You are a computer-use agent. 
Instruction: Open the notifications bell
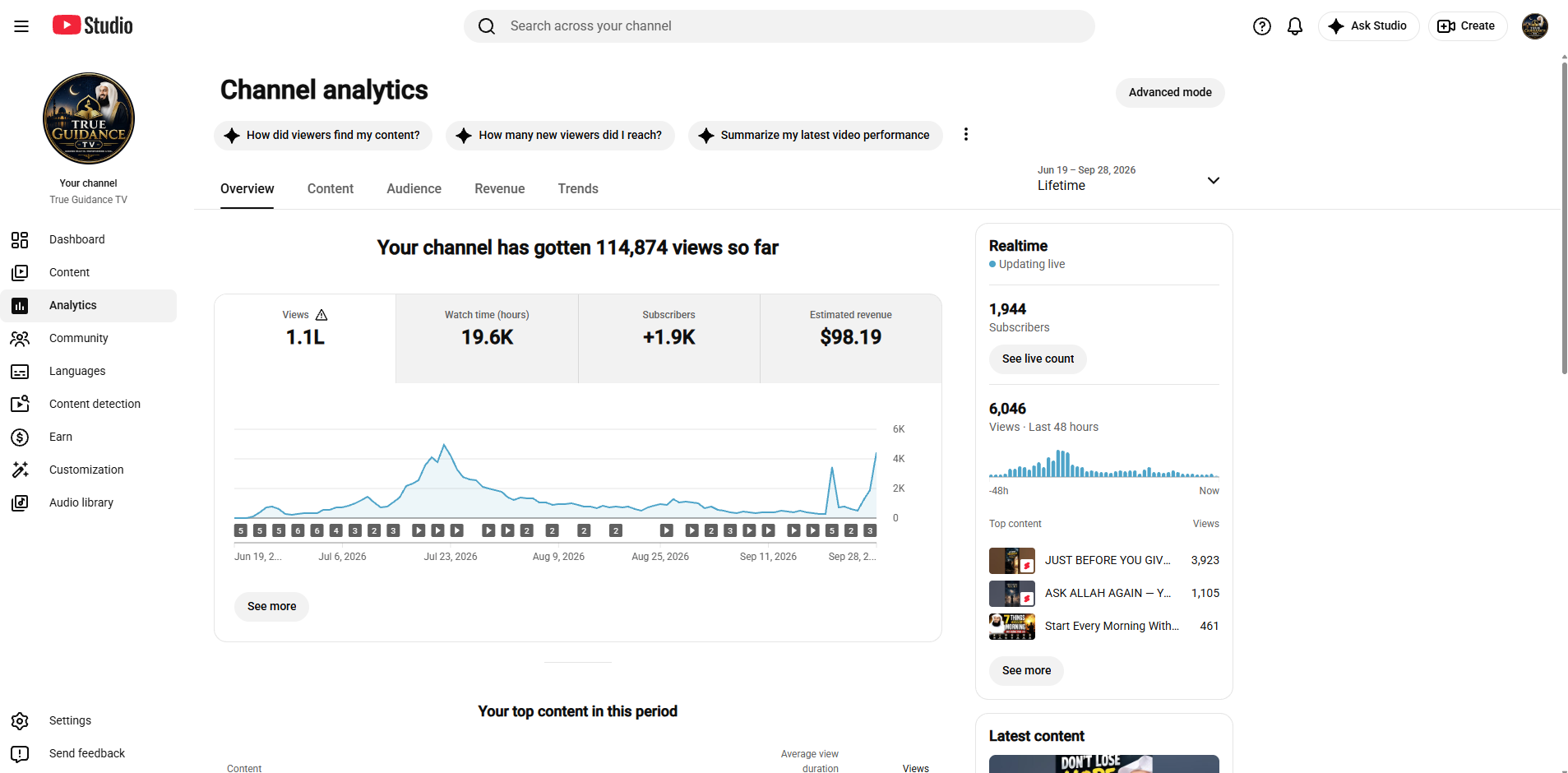[x=1295, y=26]
